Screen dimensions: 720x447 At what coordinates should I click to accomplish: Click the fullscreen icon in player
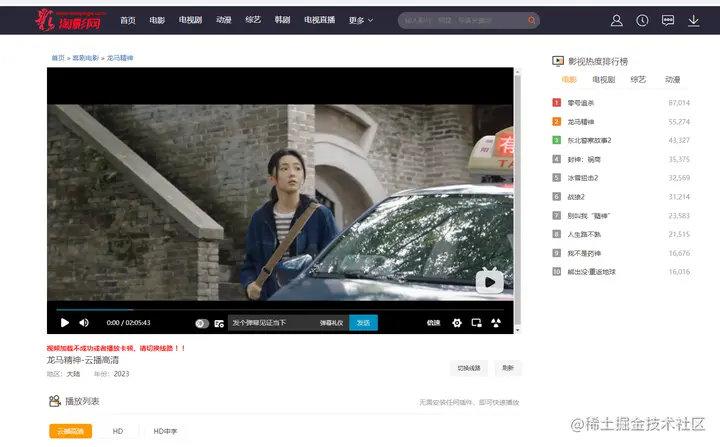click(496, 323)
